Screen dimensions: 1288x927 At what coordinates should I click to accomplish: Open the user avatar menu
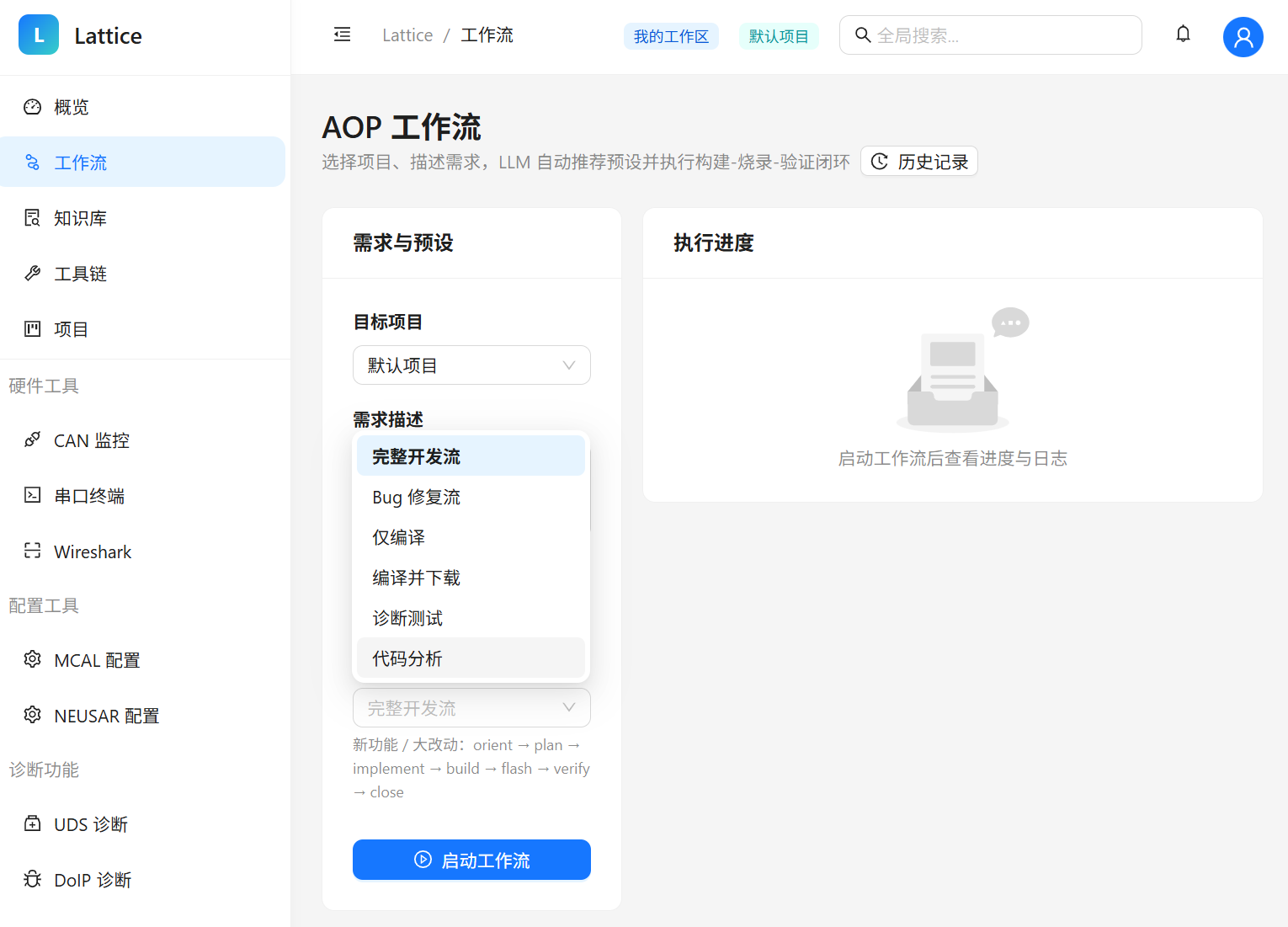click(x=1243, y=37)
